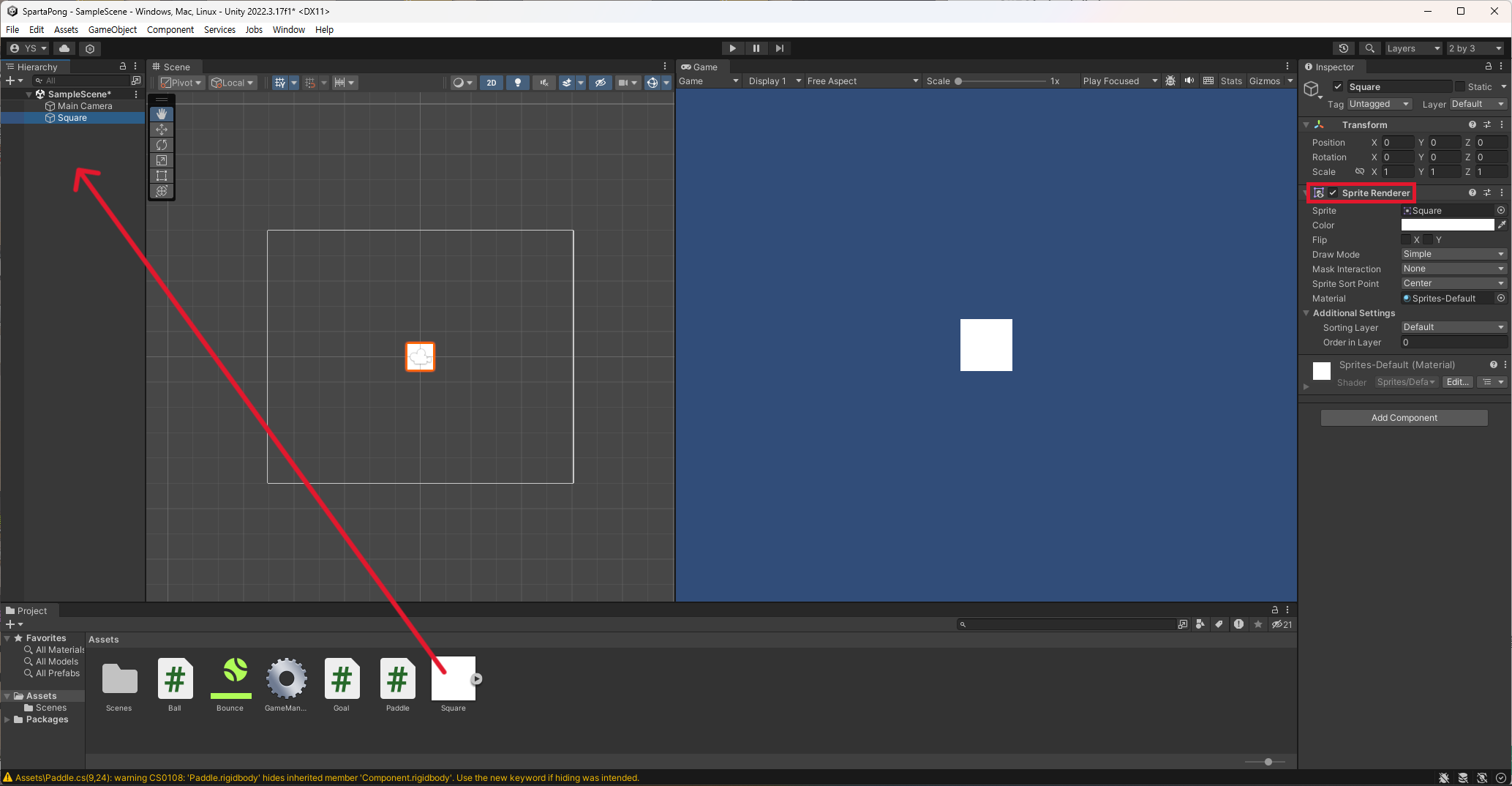
Task: Click the Edit button next to the shader
Action: (1457, 381)
